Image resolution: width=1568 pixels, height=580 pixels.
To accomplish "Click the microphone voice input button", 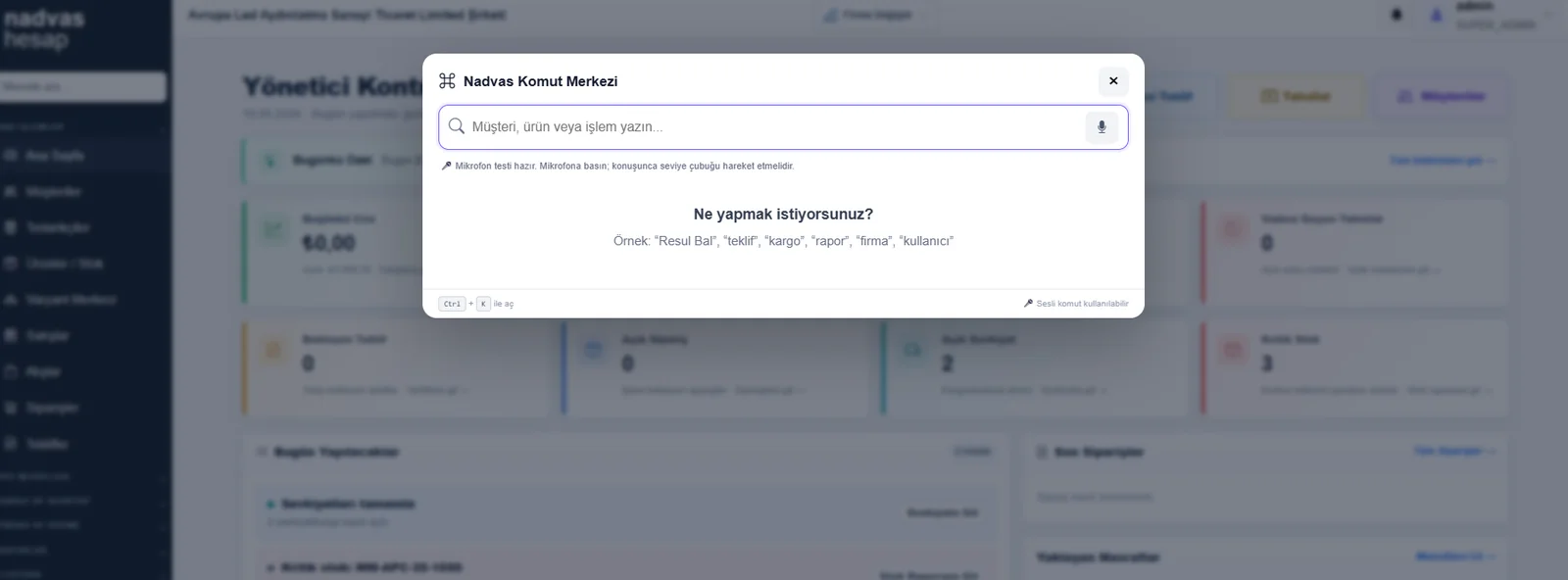I will point(1102,127).
